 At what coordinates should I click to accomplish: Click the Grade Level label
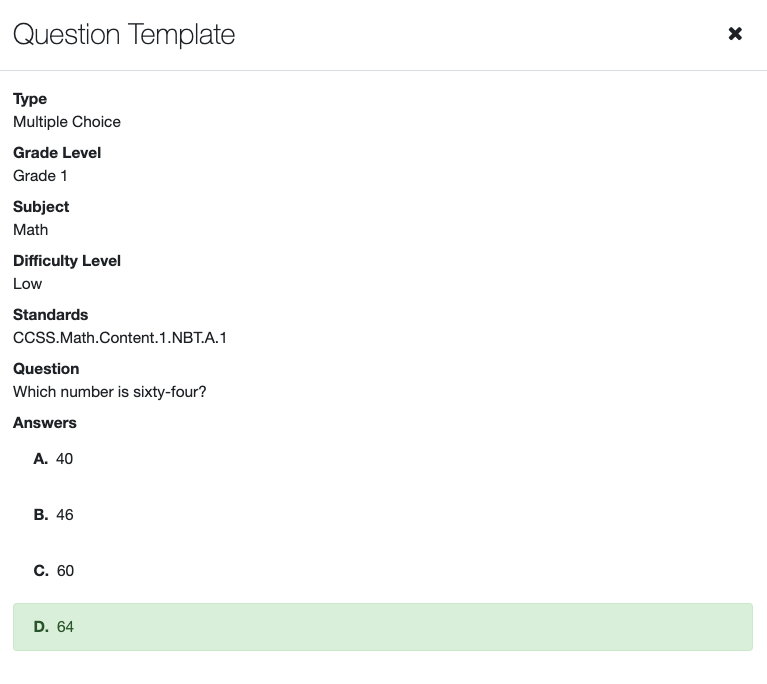pyautogui.click(x=57, y=153)
